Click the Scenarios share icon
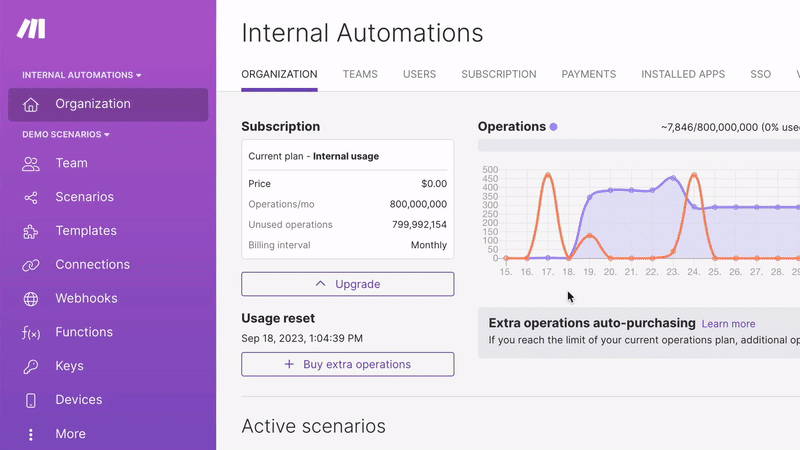The image size is (800, 450). click(x=31, y=197)
